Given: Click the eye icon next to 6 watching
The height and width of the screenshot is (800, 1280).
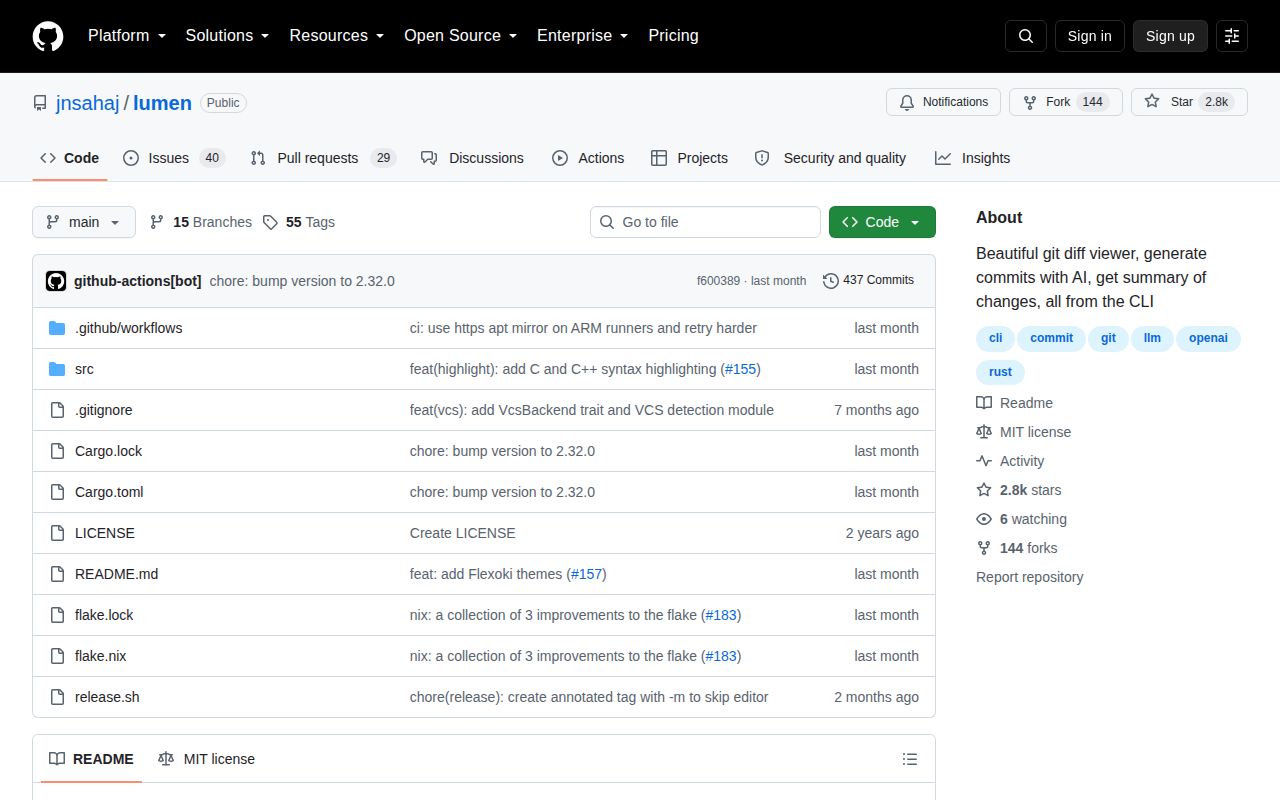Looking at the screenshot, I should click(x=984, y=519).
